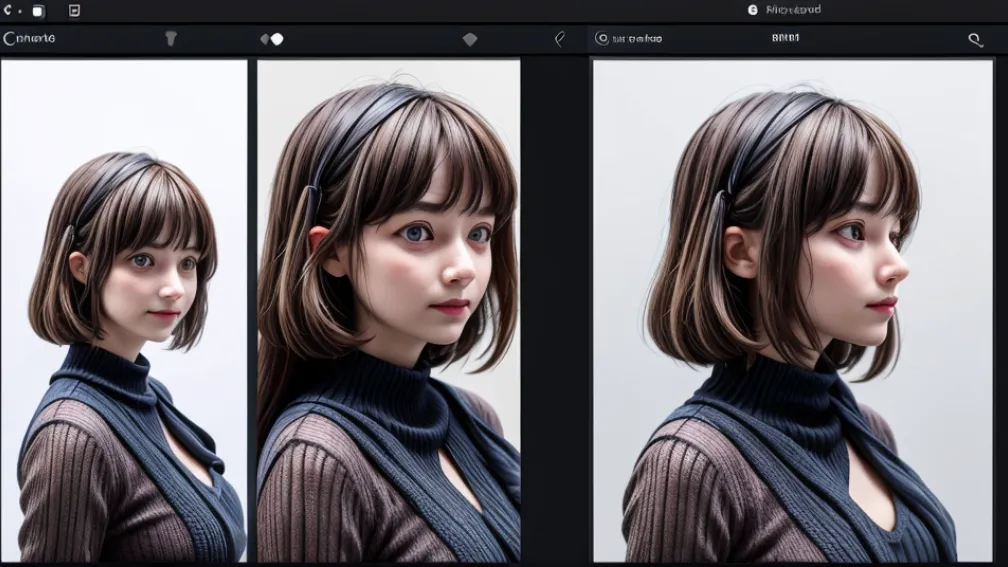Click the side-profile portrait preview image
Screen dimensions: 1008x567
[792, 310]
